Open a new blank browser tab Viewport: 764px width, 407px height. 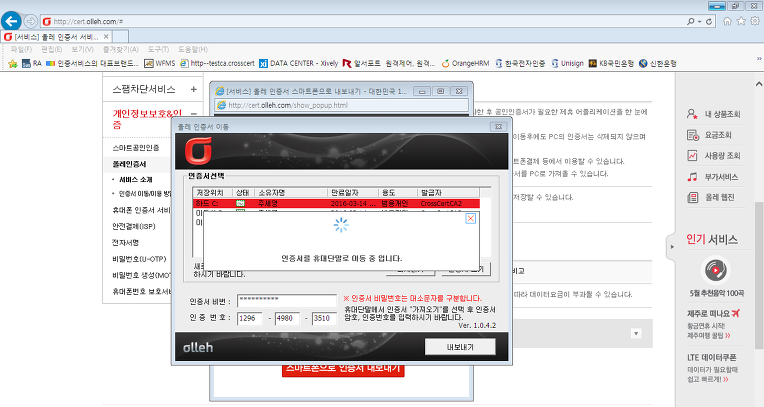120,37
